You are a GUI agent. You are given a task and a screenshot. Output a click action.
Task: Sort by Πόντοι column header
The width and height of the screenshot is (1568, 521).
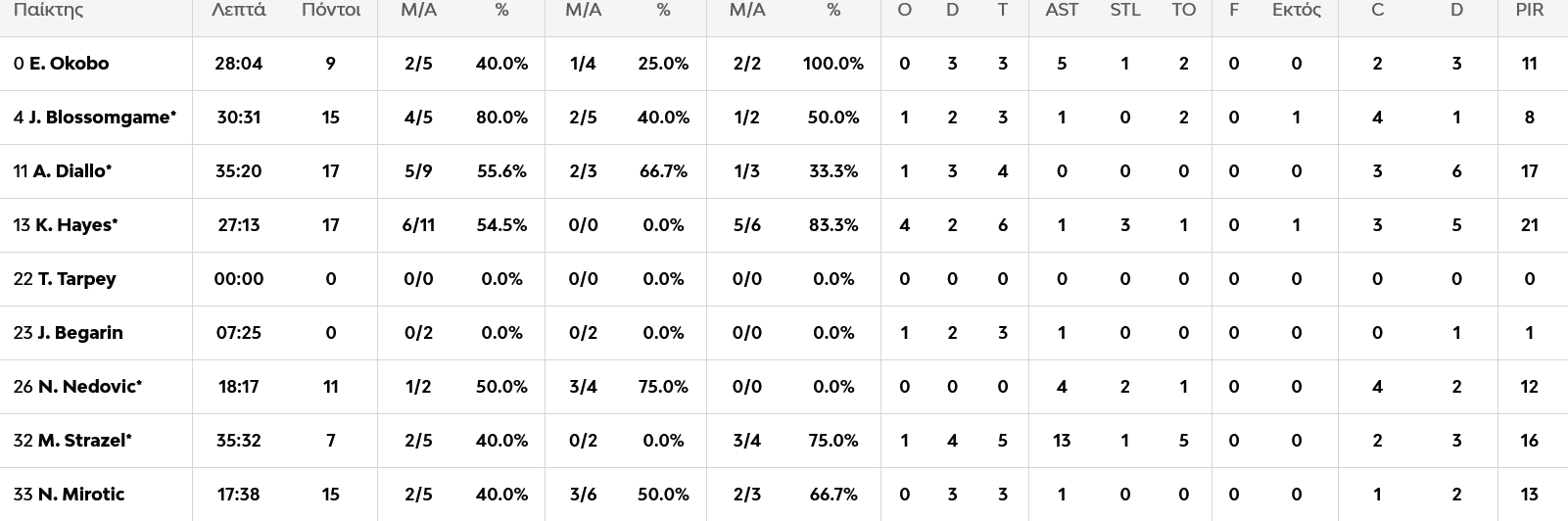(330, 11)
